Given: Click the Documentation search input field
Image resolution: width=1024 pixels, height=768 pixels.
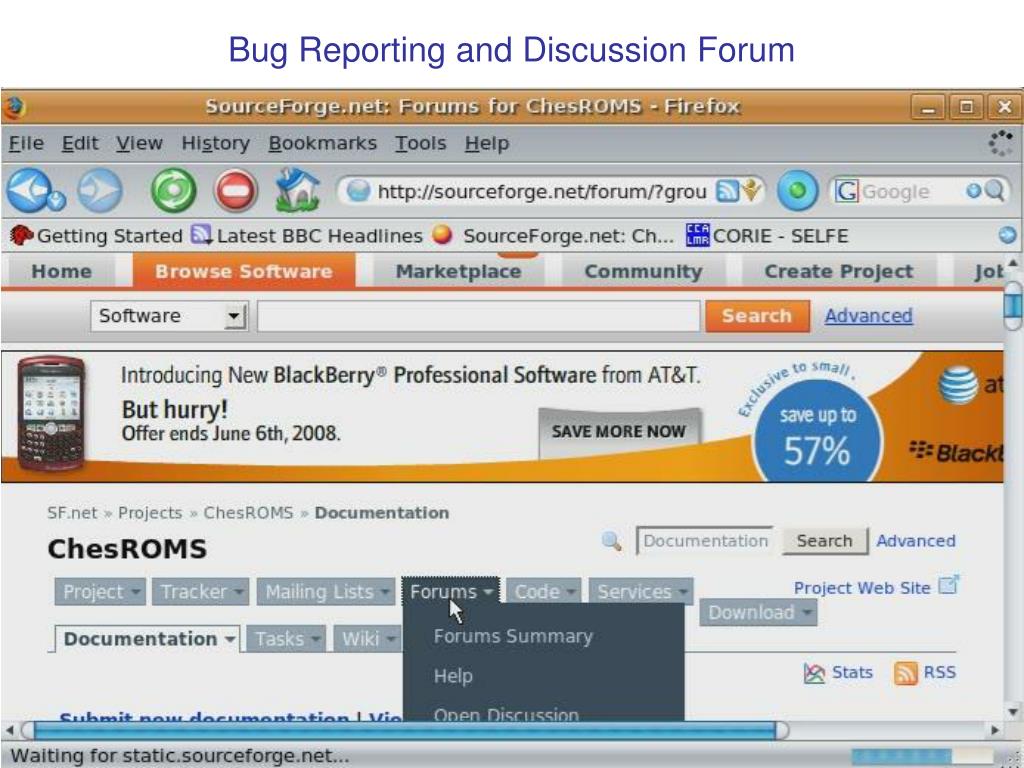Looking at the screenshot, I should pos(706,541).
